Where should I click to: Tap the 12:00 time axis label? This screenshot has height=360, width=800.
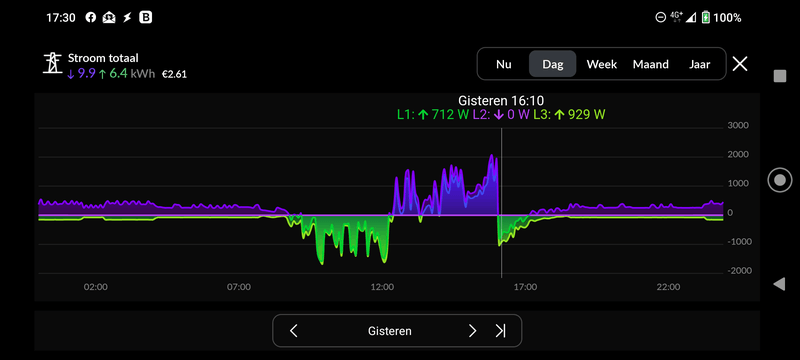click(x=382, y=287)
